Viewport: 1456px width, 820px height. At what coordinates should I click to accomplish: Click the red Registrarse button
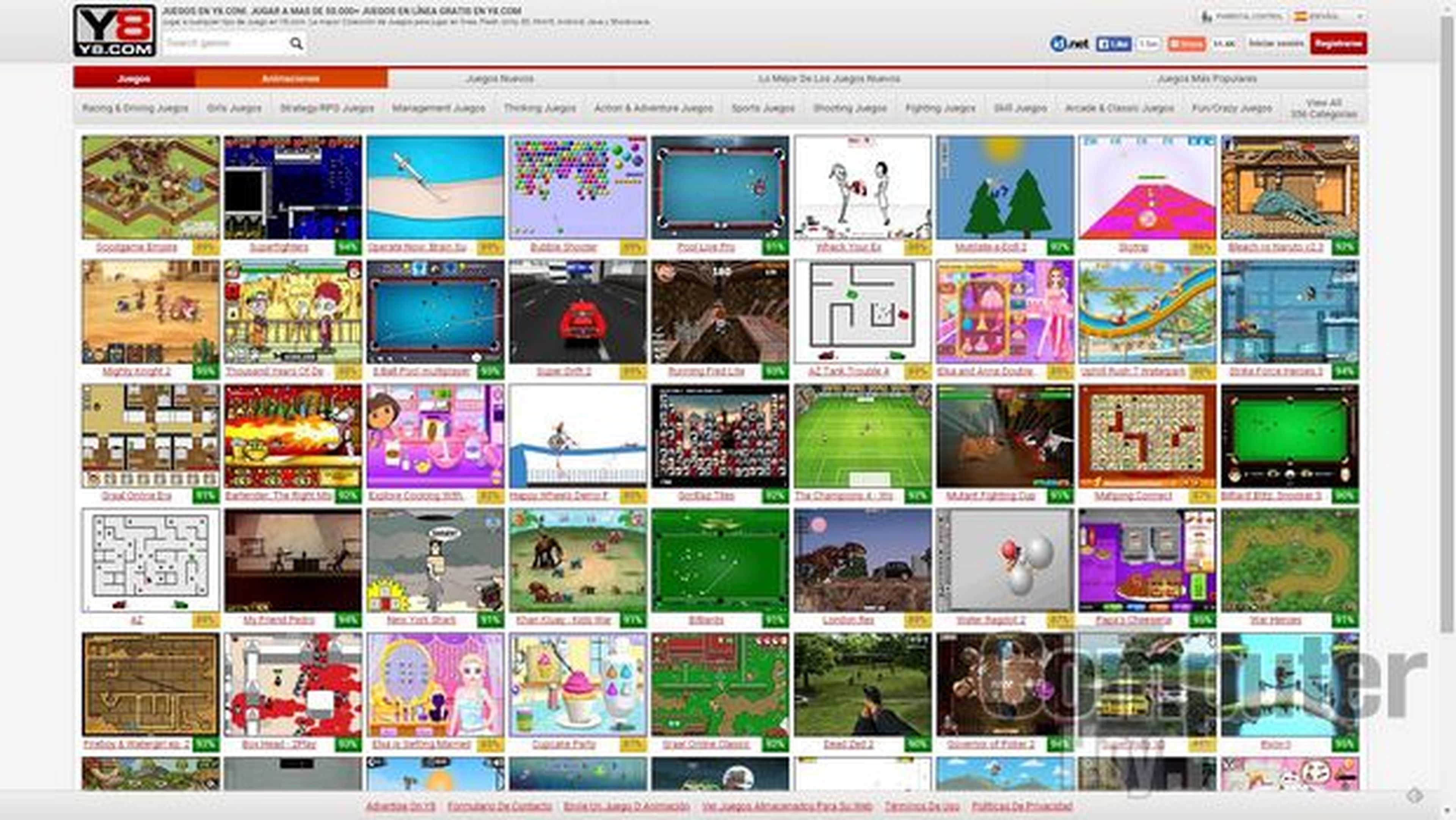click(x=1338, y=44)
